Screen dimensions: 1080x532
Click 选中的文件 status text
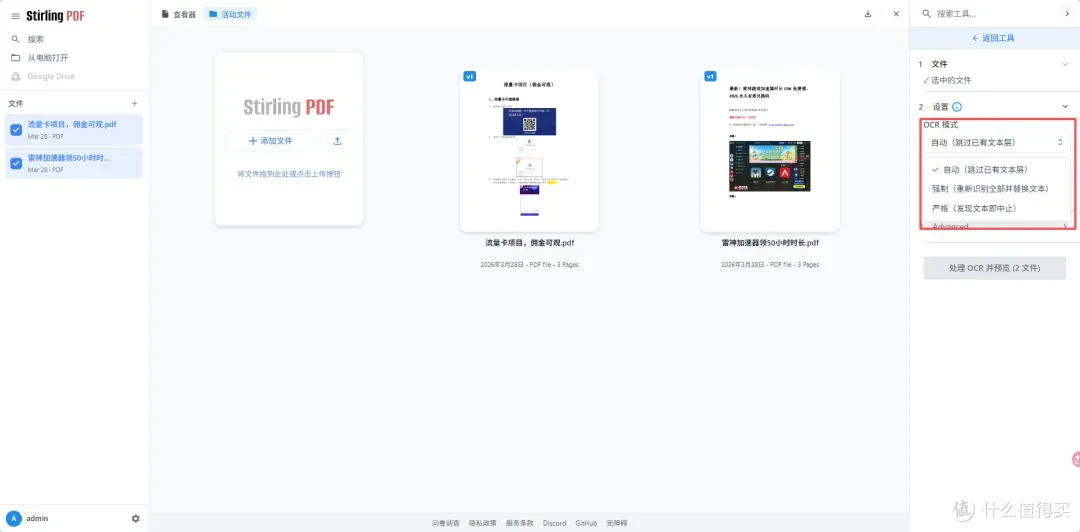pyautogui.click(x=951, y=81)
